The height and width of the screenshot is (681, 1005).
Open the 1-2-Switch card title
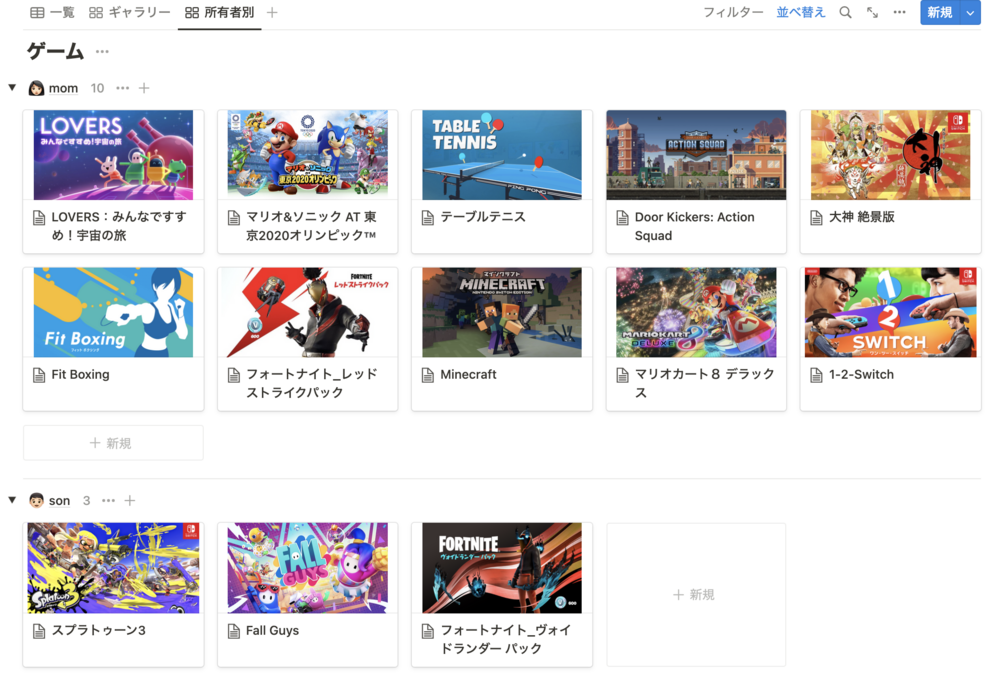[x=861, y=374]
